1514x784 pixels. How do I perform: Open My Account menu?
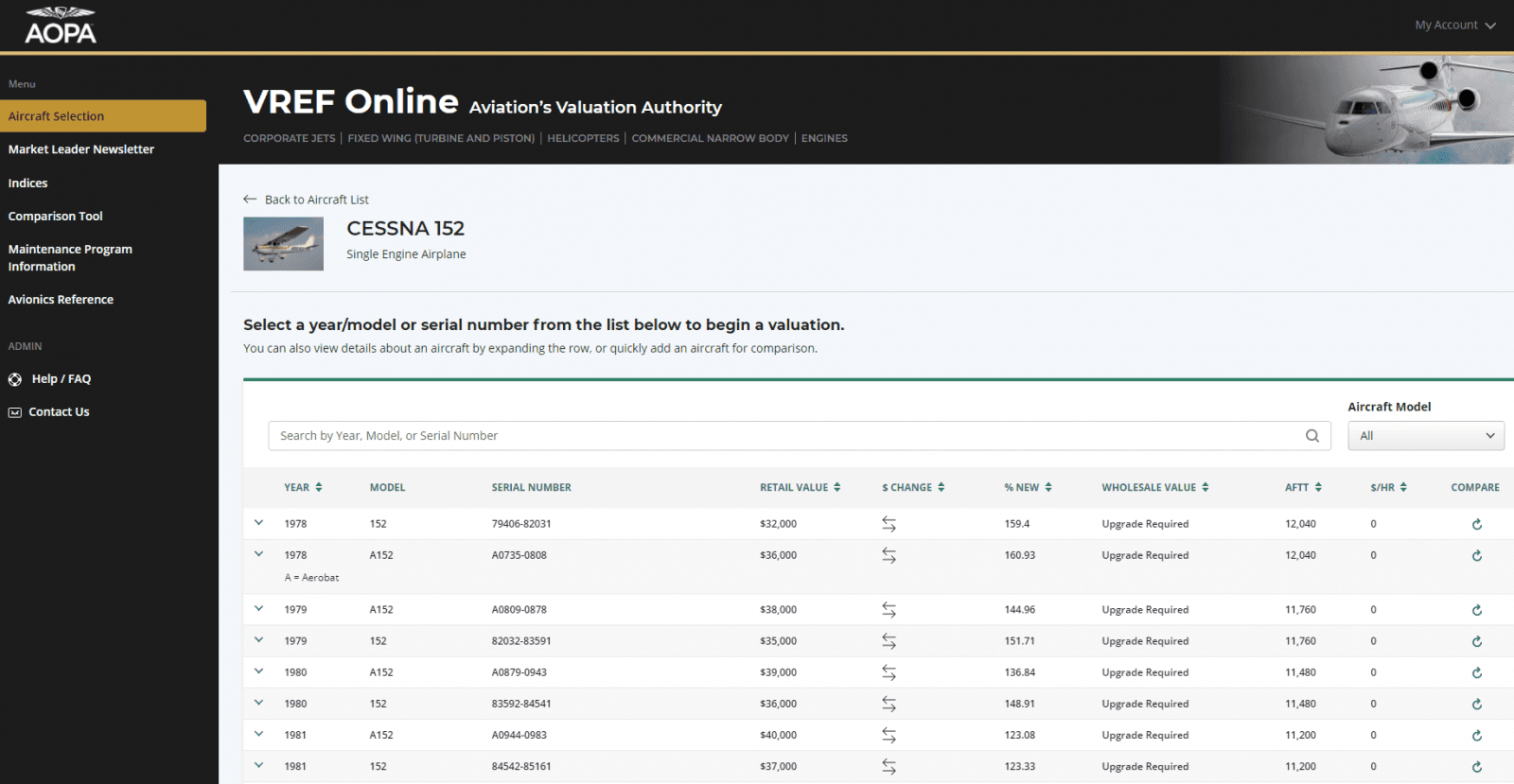pos(1454,26)
